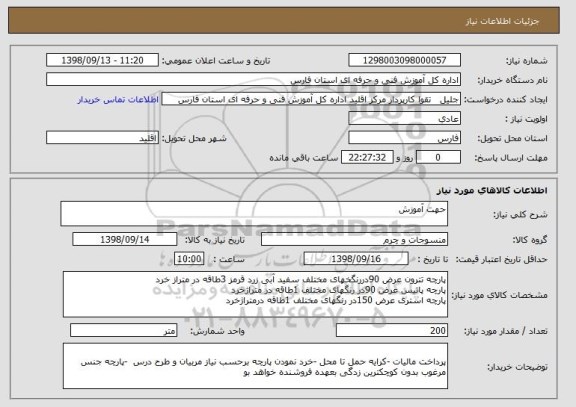The width and height of the screenshot is (576, 407).
Task: Click the تاریخ نیاز به کالا label
Action: pyautogui.click(x=215, y=240)
